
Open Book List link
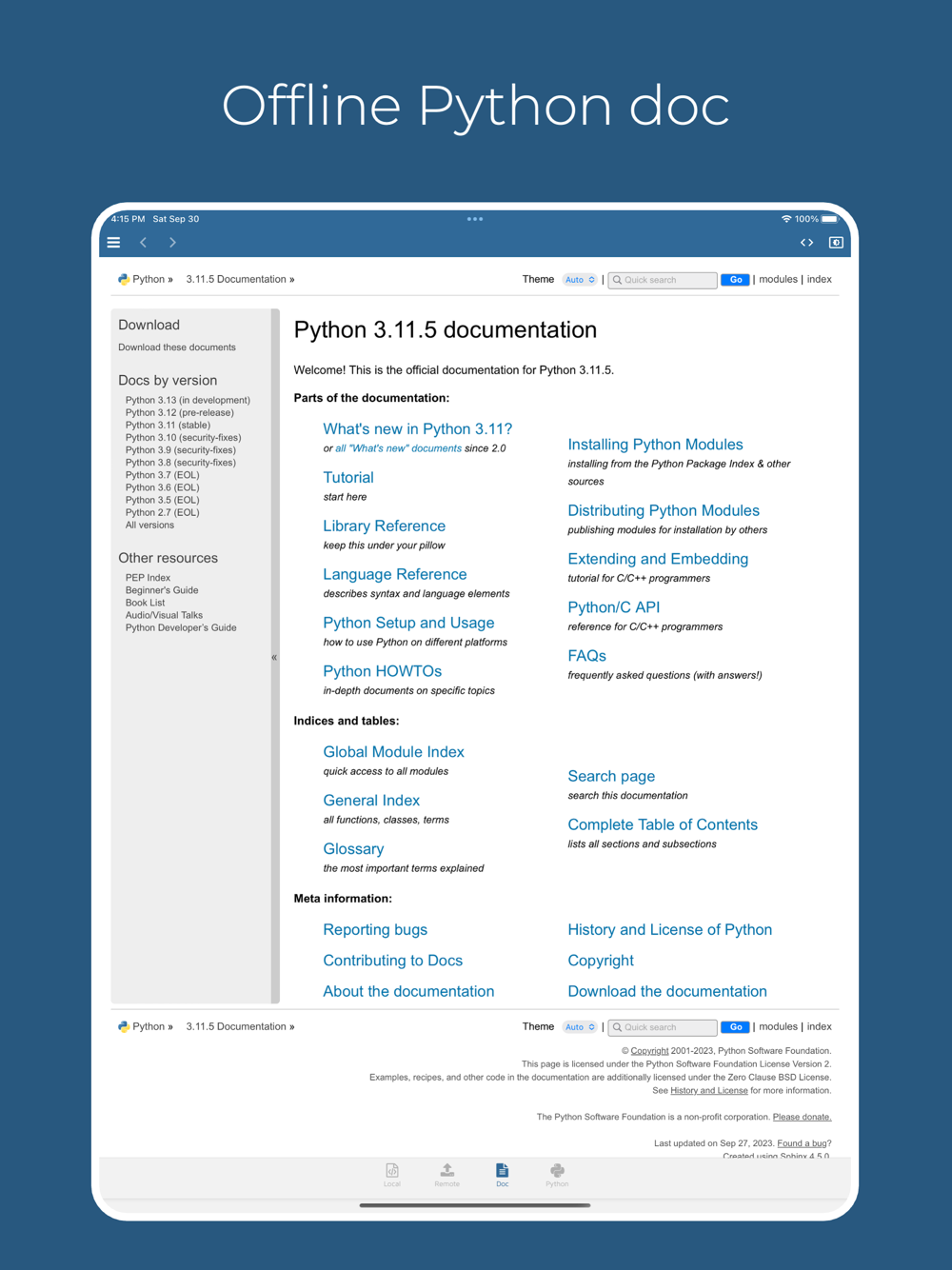(145, 602)
